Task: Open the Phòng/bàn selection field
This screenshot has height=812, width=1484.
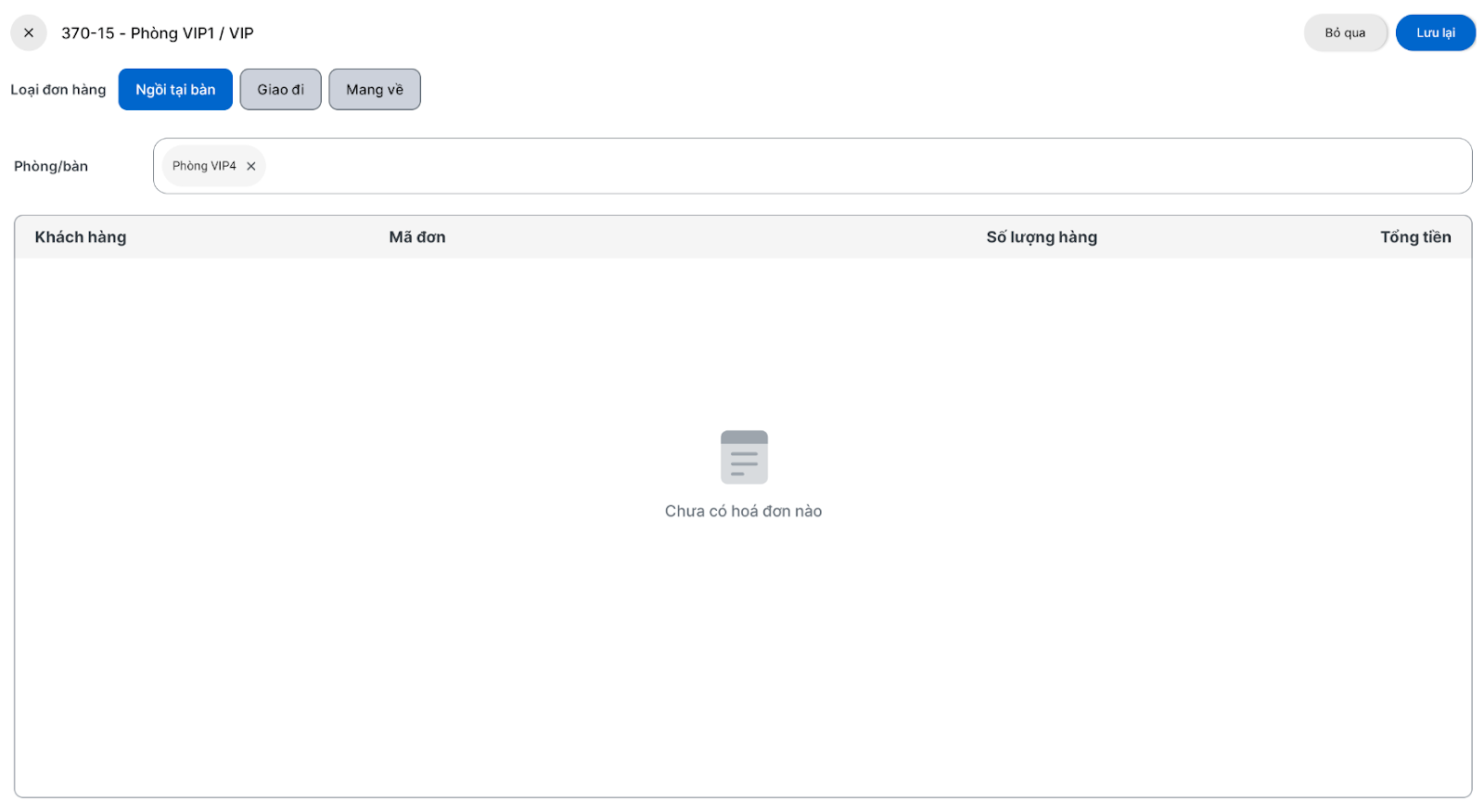Action: [812, 166]
